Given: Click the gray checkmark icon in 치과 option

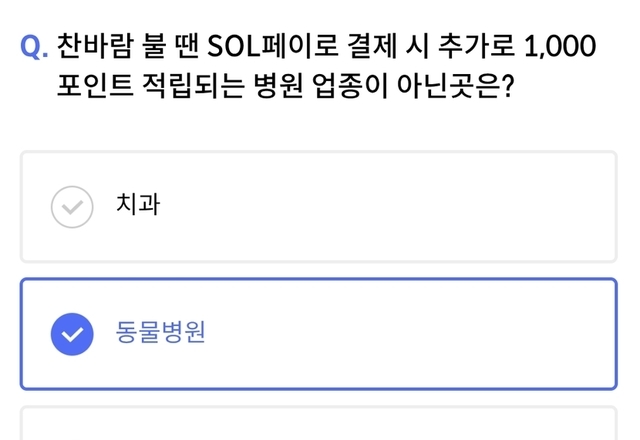Looking at the screenshot, I should 70,206.
